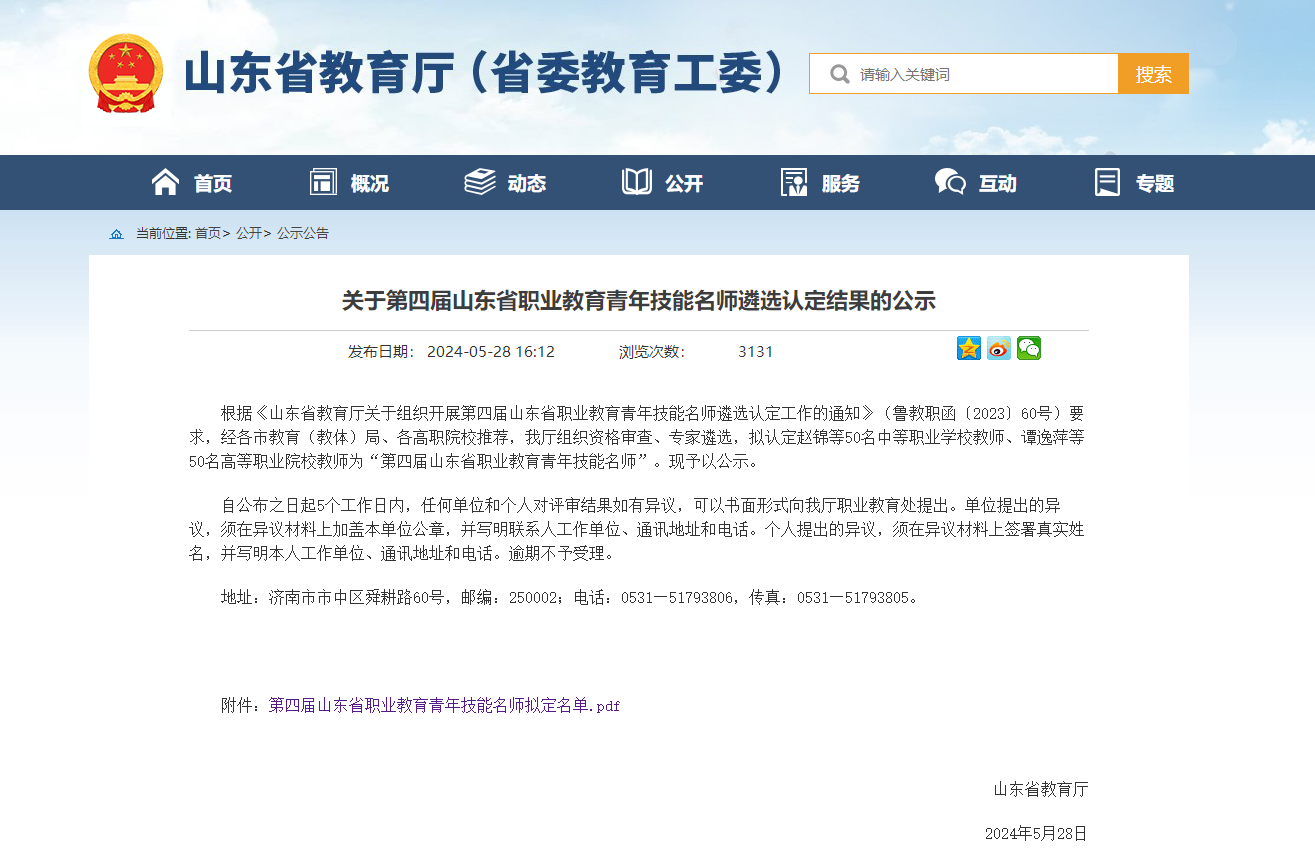Open the 第四届山东省职业教育青年技能名师拟定名单.pdf attachment

444,706
